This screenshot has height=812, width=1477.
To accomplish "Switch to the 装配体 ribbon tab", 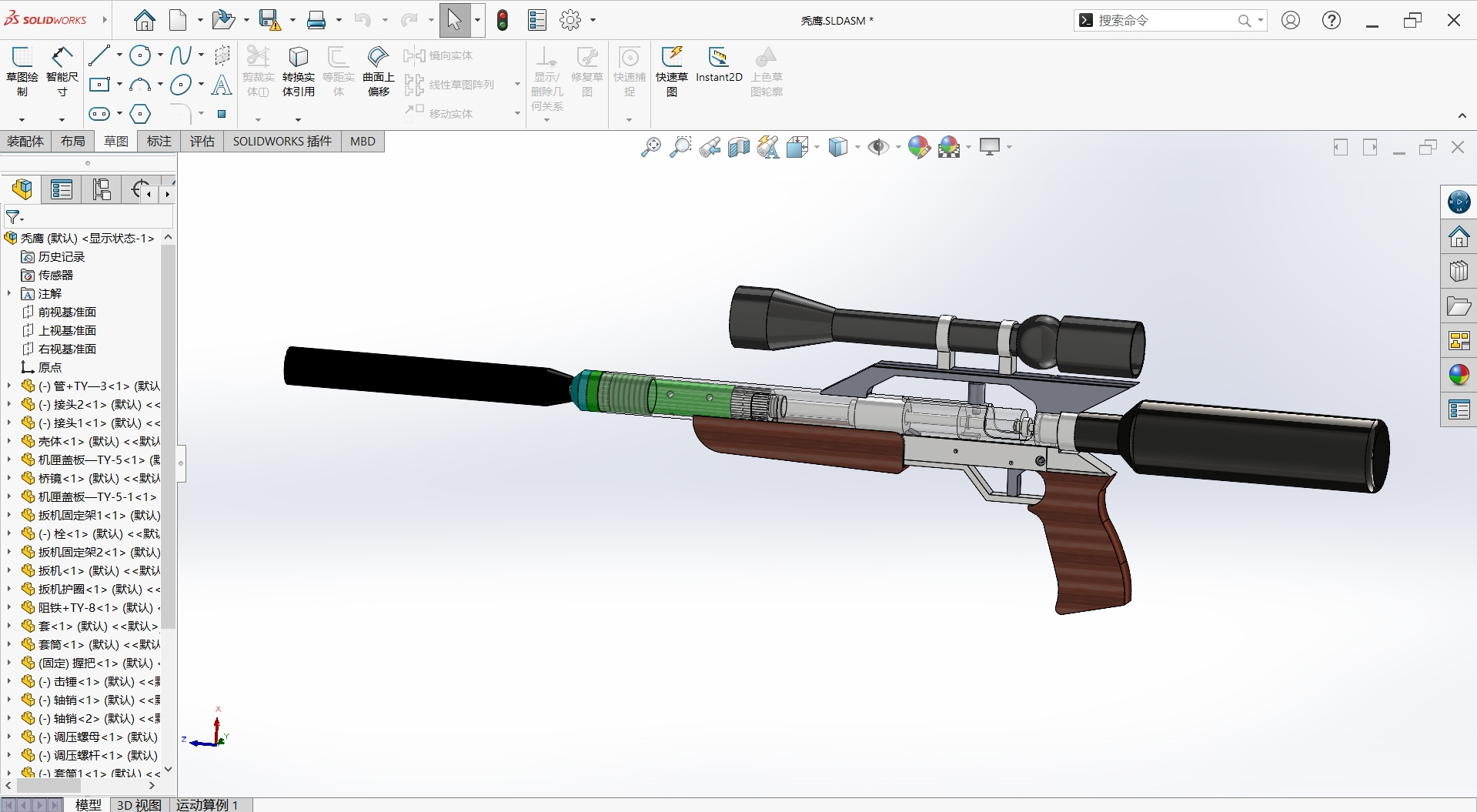I will click(25, 142).
